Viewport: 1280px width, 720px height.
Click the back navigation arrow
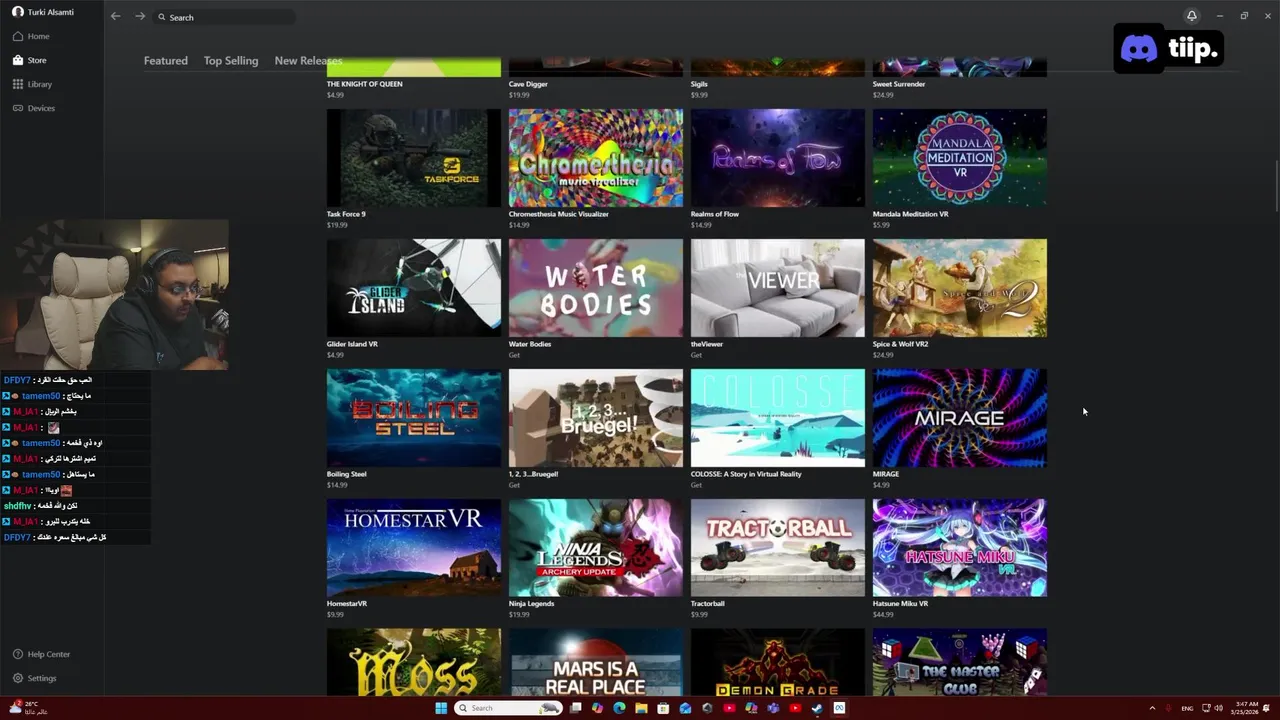pyautogui.click(x=115, y=17)
